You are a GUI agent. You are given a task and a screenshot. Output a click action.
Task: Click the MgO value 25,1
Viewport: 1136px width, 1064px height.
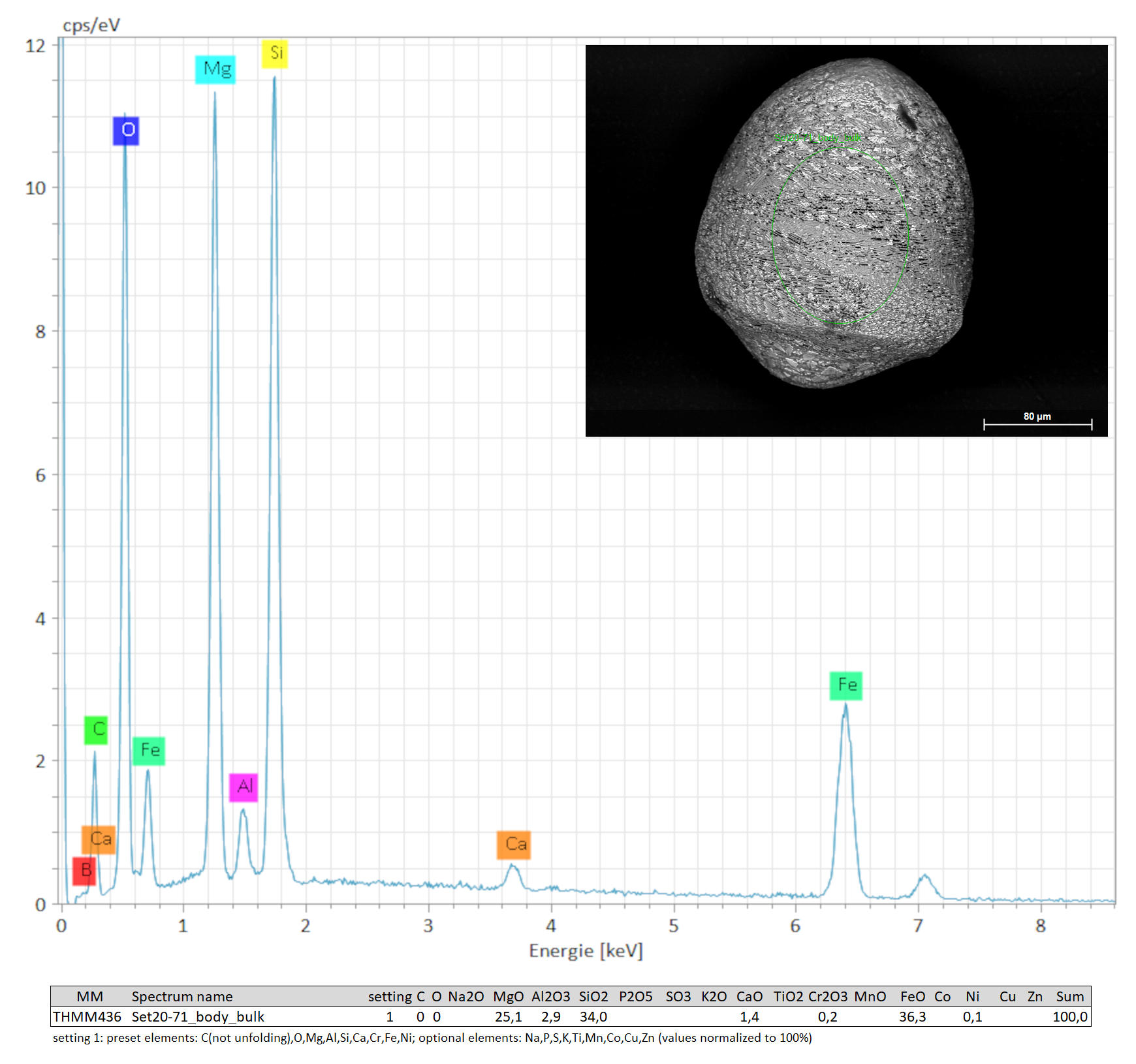click(508, 1017)
